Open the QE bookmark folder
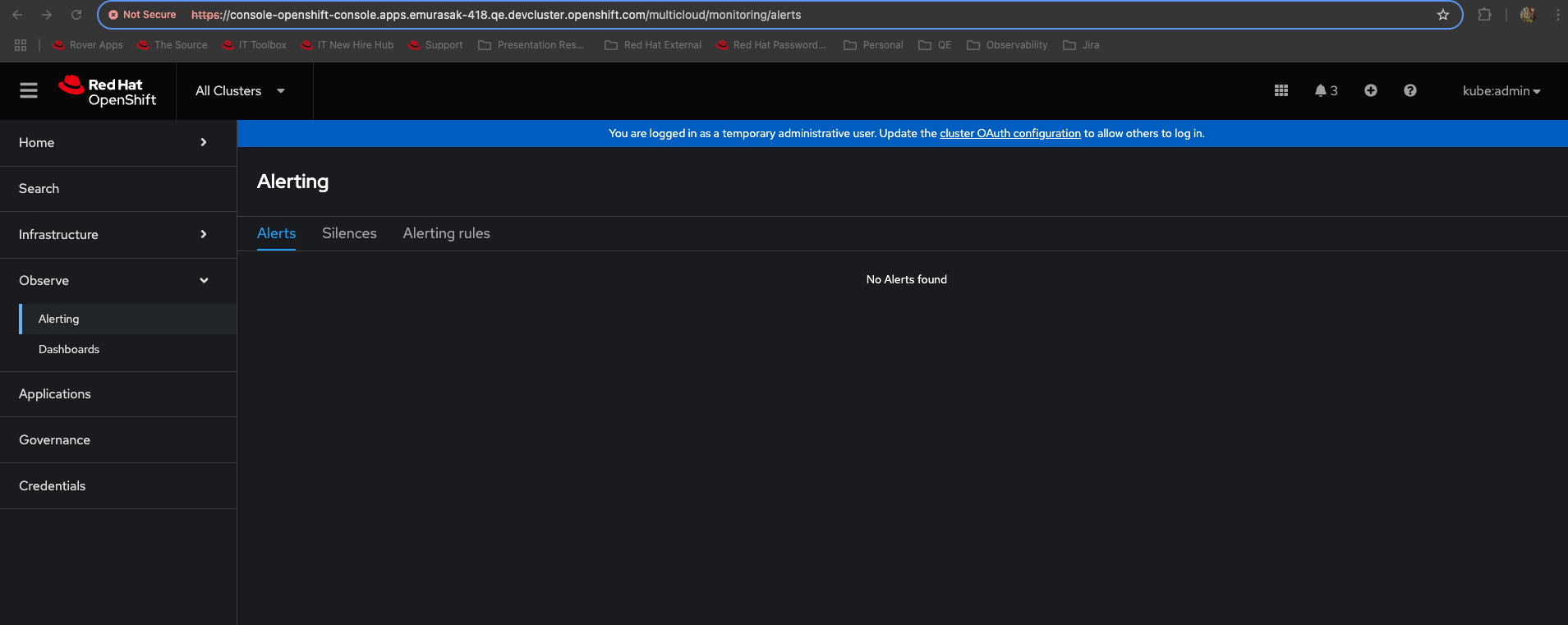Image resolution: width=1568 pixels, height=625 pixels. point(935,45)
